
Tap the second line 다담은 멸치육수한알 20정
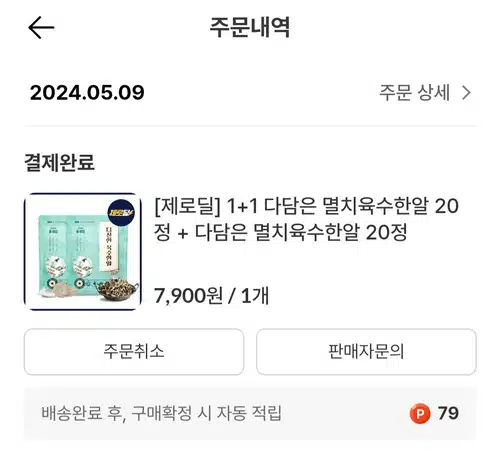(x=301, y=232)
